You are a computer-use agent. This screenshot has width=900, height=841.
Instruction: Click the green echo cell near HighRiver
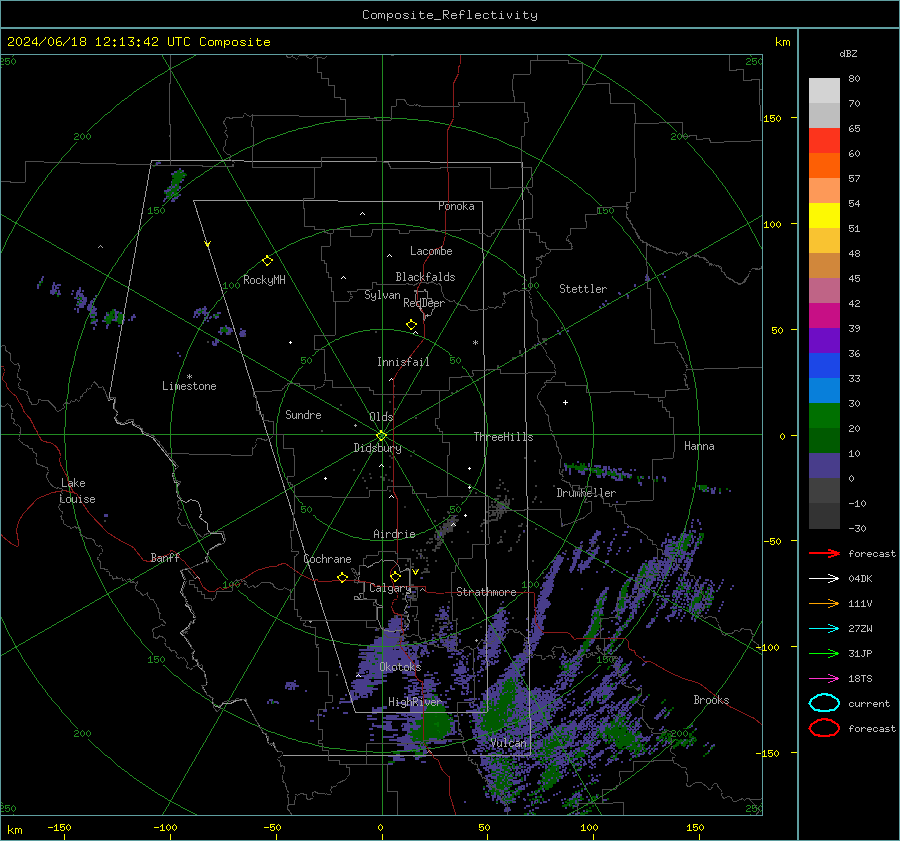[435, 724]
